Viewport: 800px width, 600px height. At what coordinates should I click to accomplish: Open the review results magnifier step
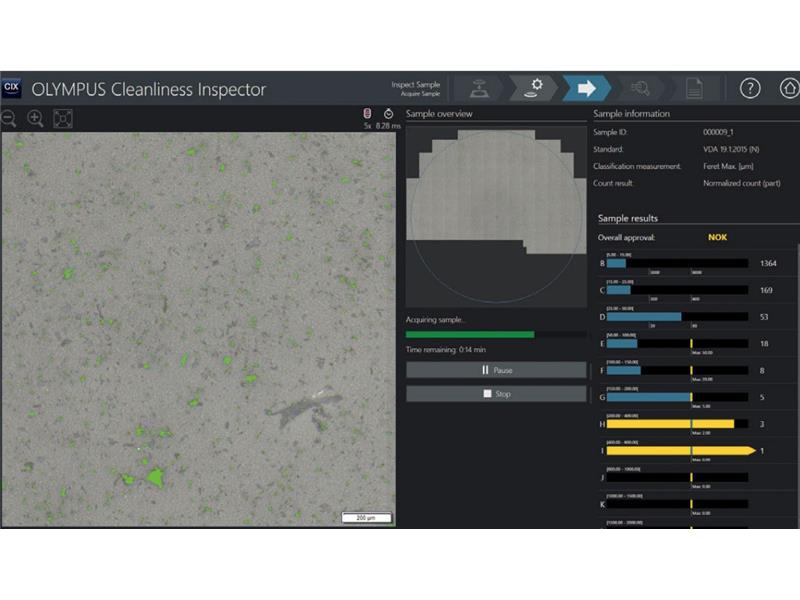(640, 88)
